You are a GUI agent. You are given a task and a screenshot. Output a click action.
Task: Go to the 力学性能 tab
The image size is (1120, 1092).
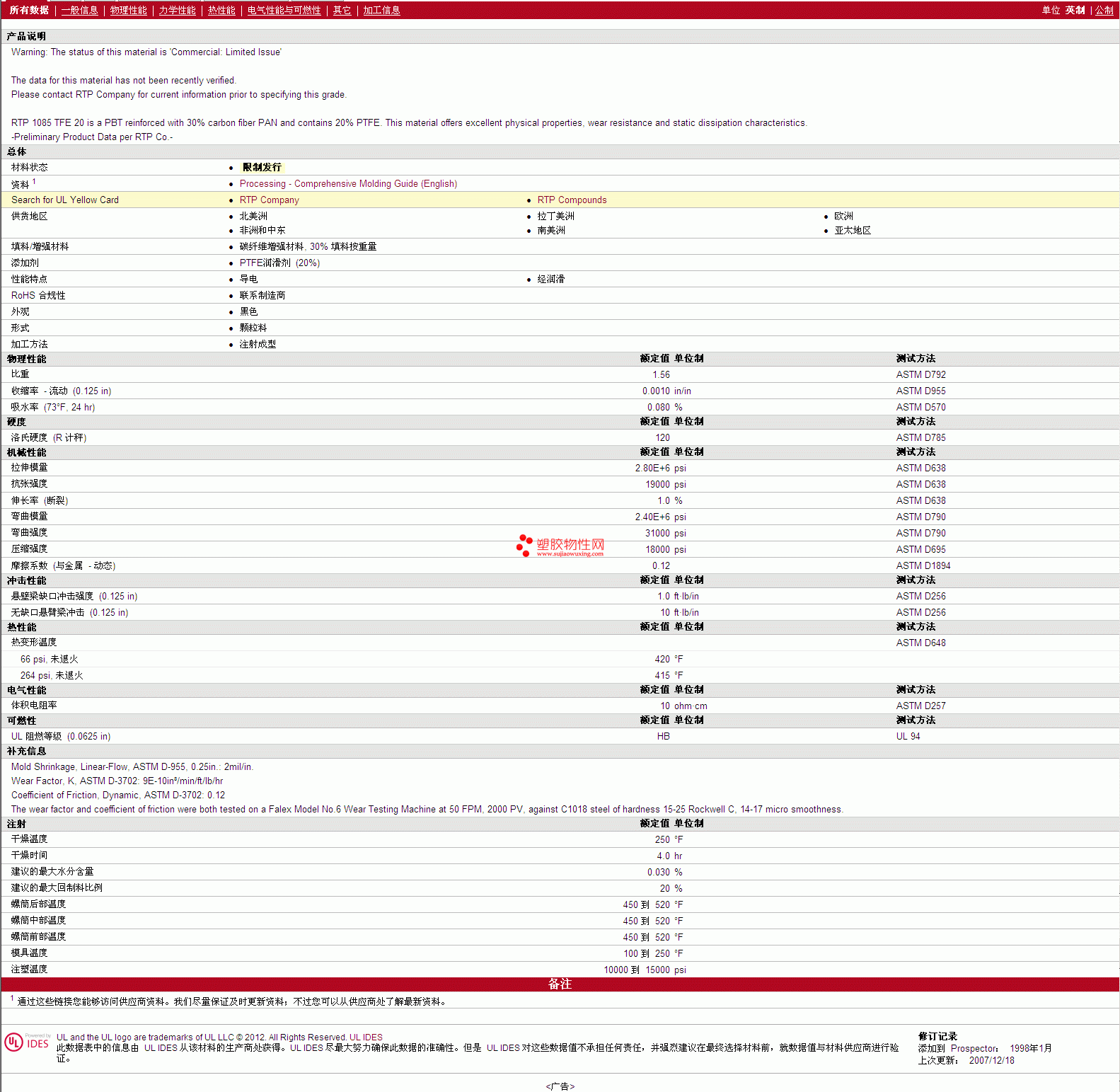coord(177,11)
